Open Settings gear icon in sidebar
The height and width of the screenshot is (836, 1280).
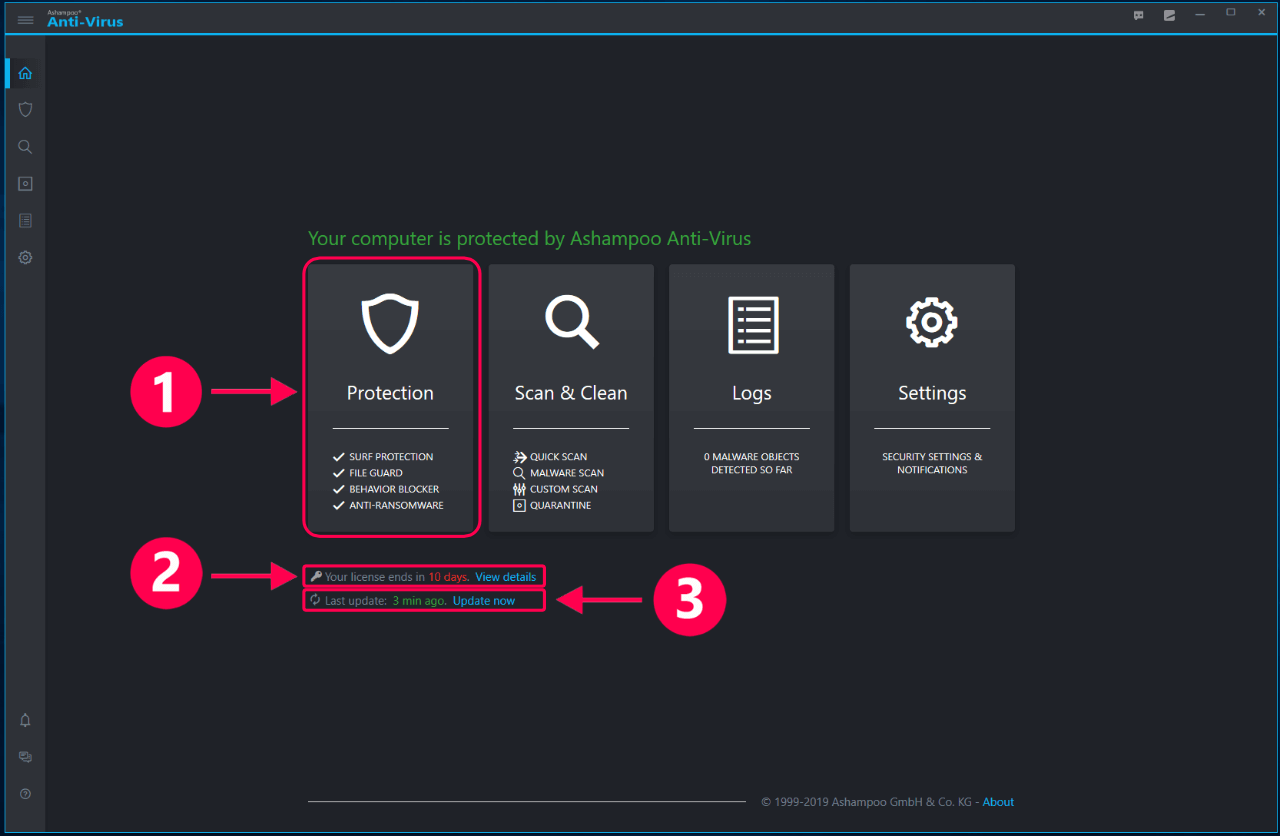tap(25, 257)
